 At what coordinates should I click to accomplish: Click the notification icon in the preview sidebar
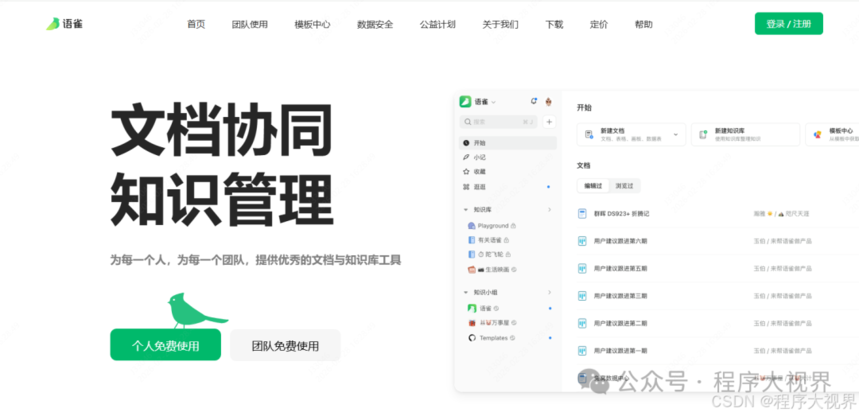pyautogui.click(x=534, y=101)
